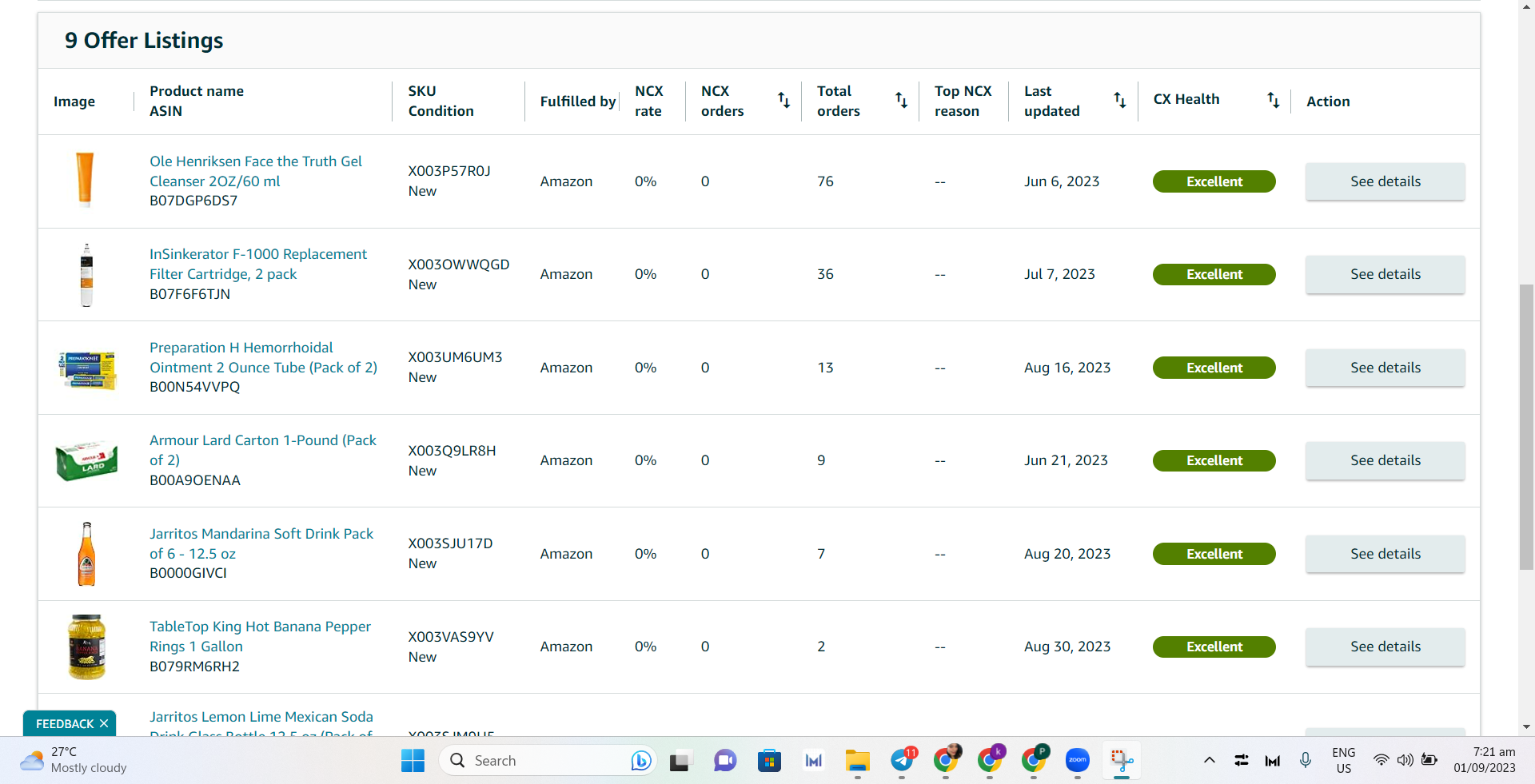Click the Jarritos Mandarina bottle product image
The image size is (1535, 784).
tap(86, 554)
